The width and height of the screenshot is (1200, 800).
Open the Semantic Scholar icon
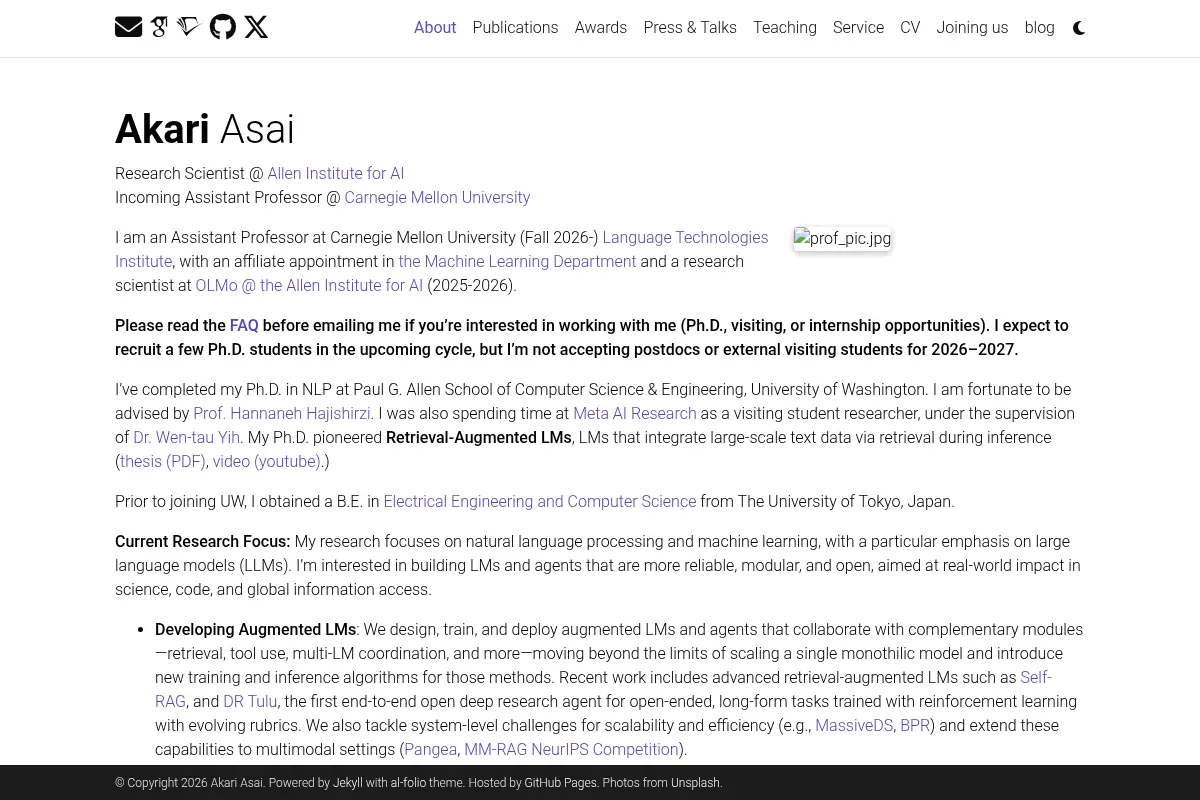click(189, 27)
